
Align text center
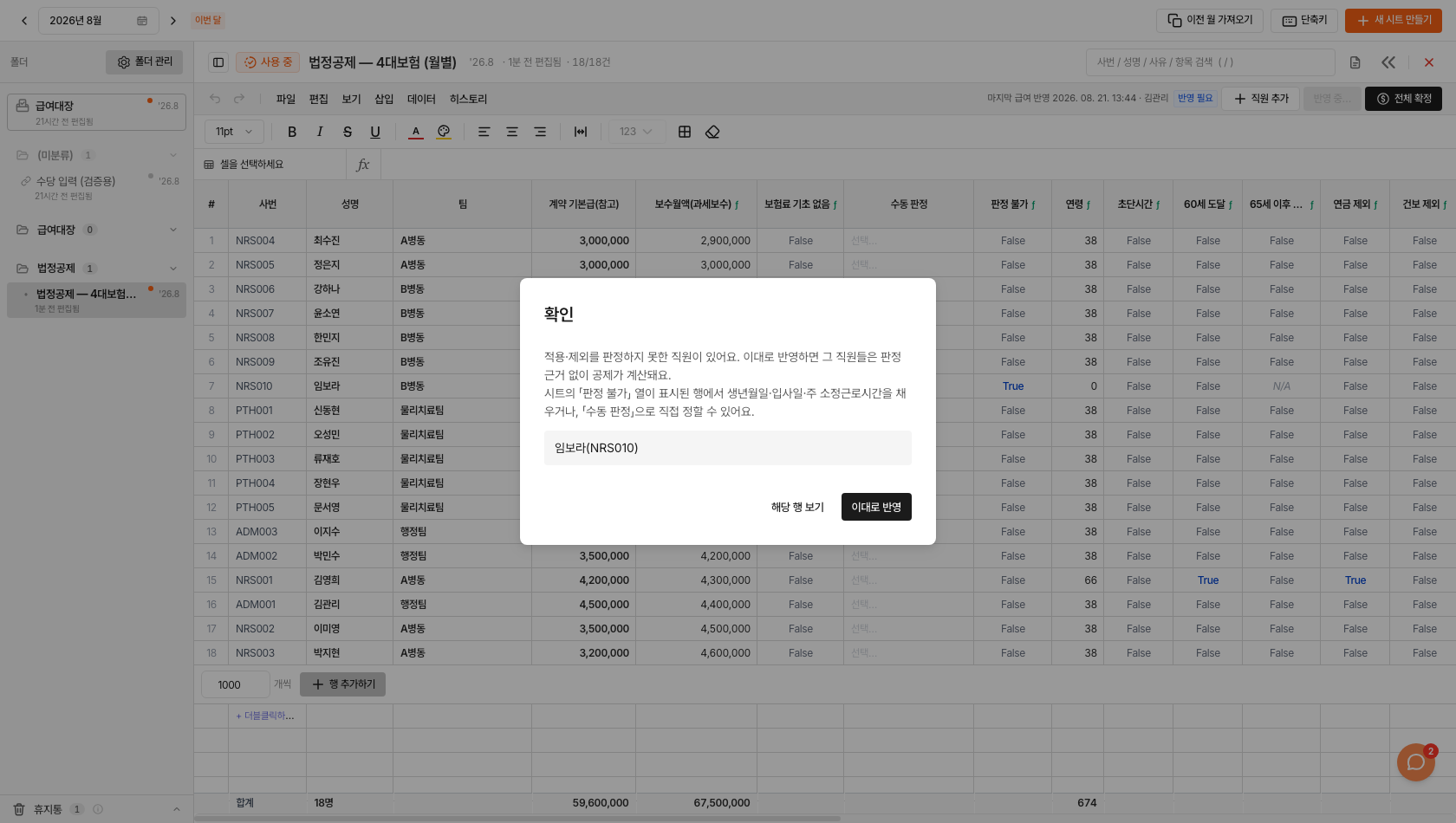point(512,132)
